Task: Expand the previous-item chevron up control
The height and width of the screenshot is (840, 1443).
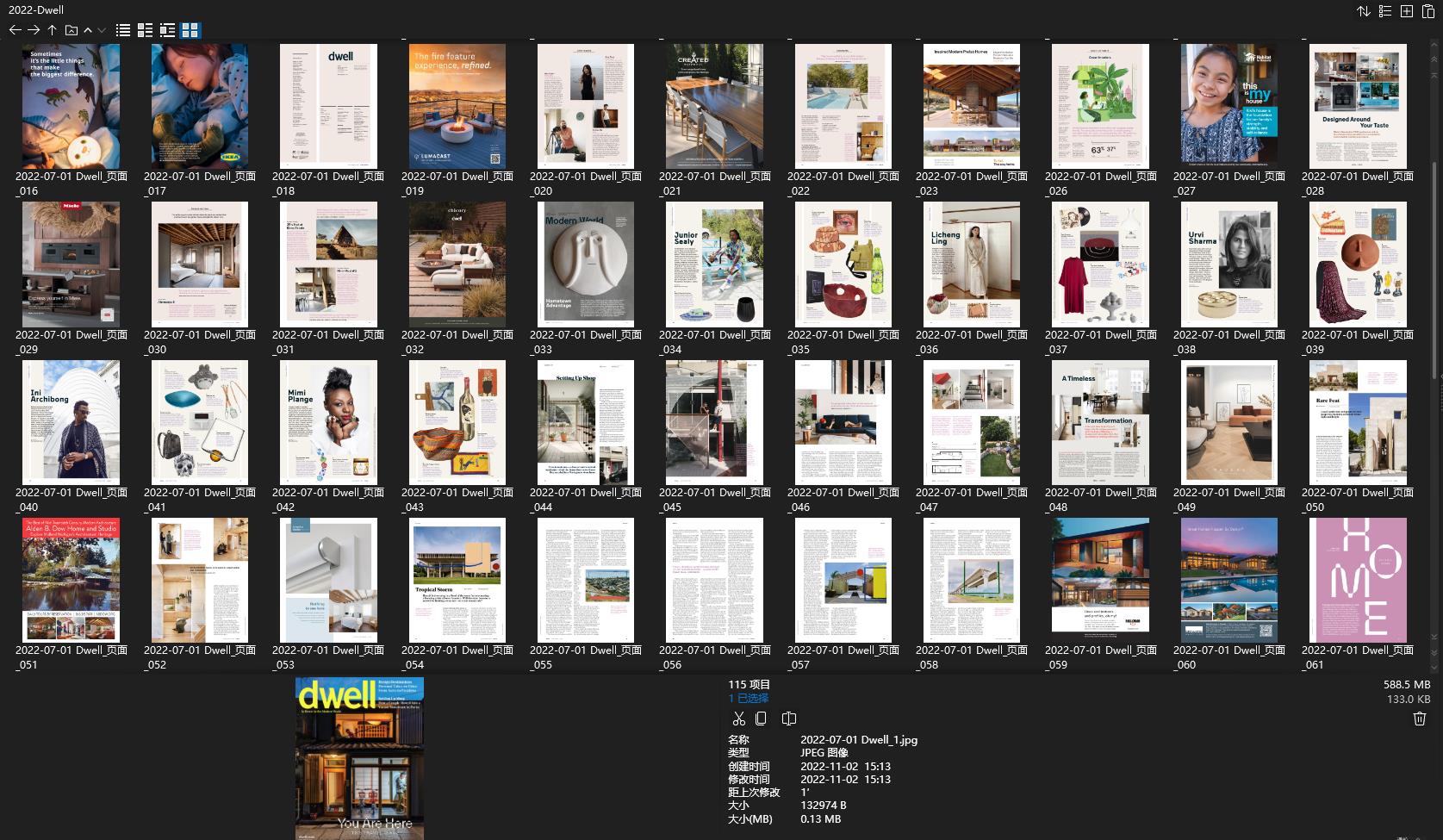Action: coord(87,29)
